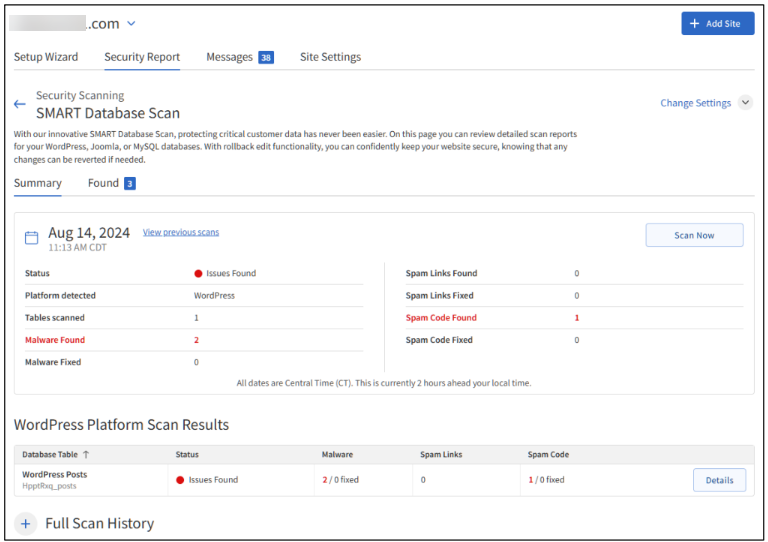Click the Found count badge showing 3

coord(130,184)
